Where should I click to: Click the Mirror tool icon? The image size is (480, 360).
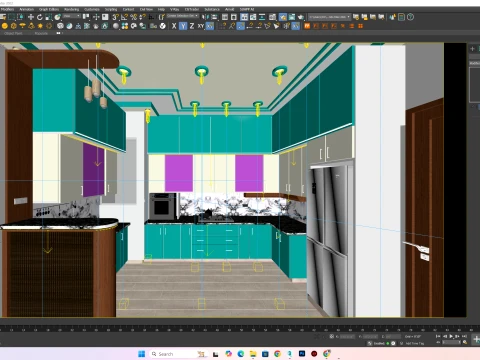point(205,17)
